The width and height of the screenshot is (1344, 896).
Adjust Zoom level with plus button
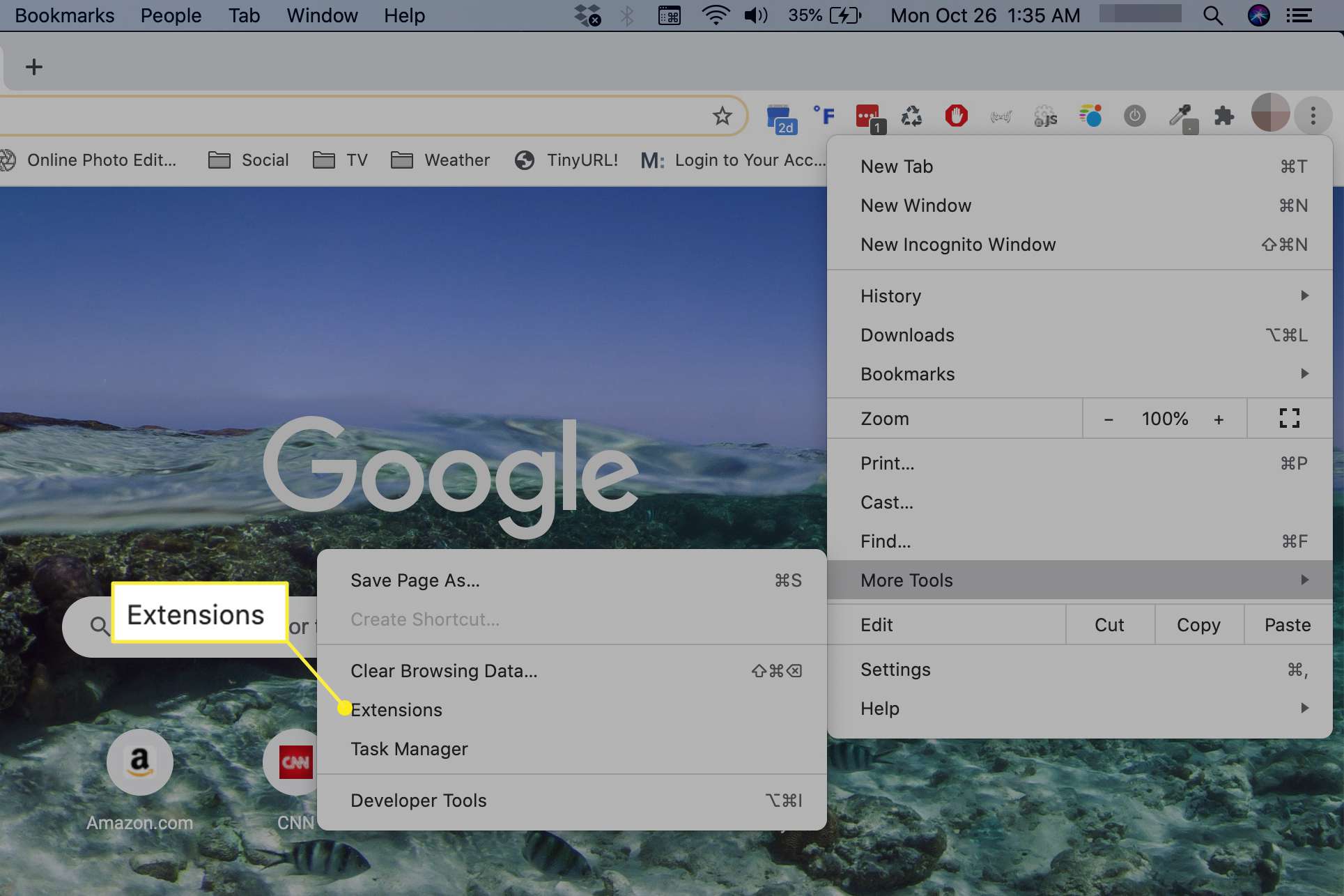pos(1220,418)
